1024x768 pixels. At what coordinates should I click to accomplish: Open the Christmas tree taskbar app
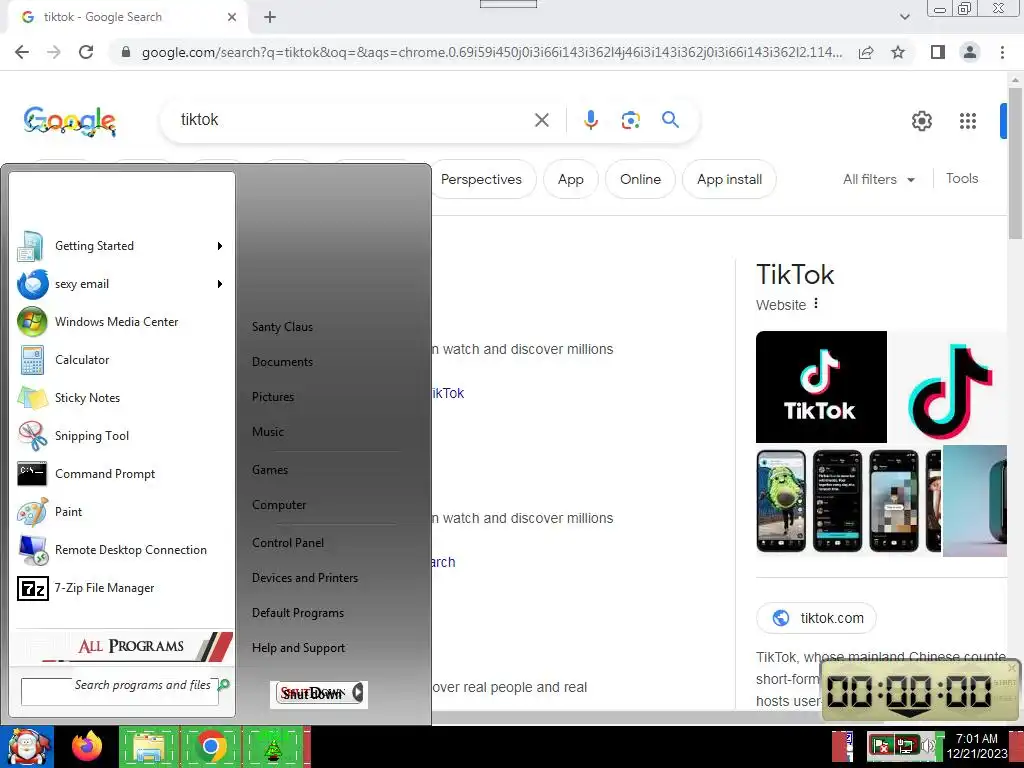tap(272, 747)
